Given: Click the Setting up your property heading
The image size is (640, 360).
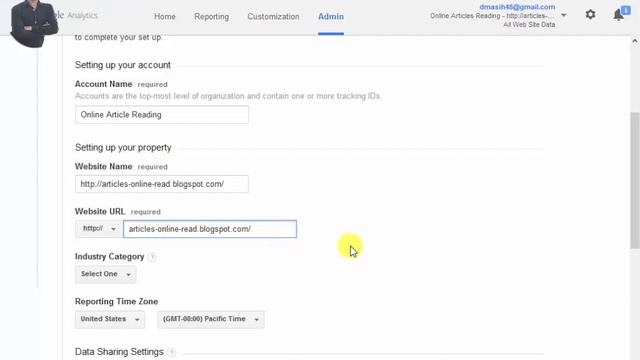Looking at the screenshot, I should click(123, 148).
